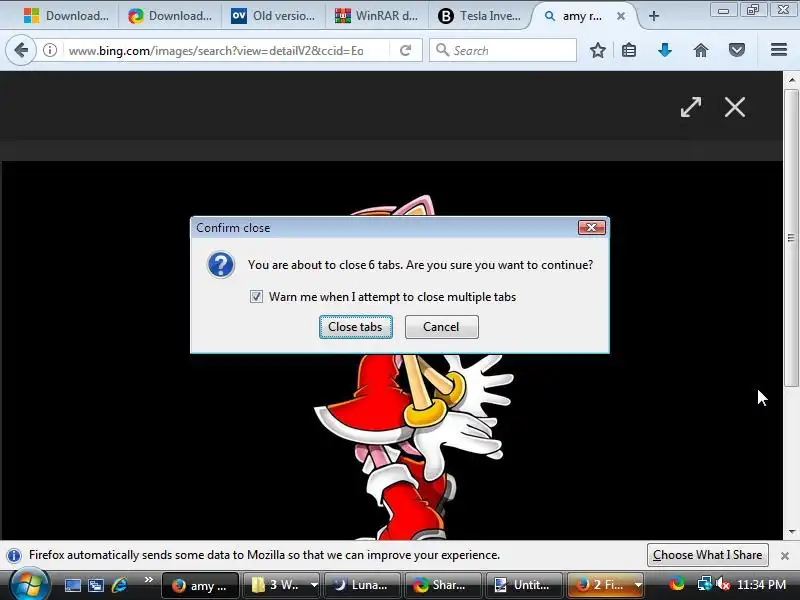800x600 pixels.
Task: Click Show Desktop quick launch icon
Action: (x=72, y=585)
